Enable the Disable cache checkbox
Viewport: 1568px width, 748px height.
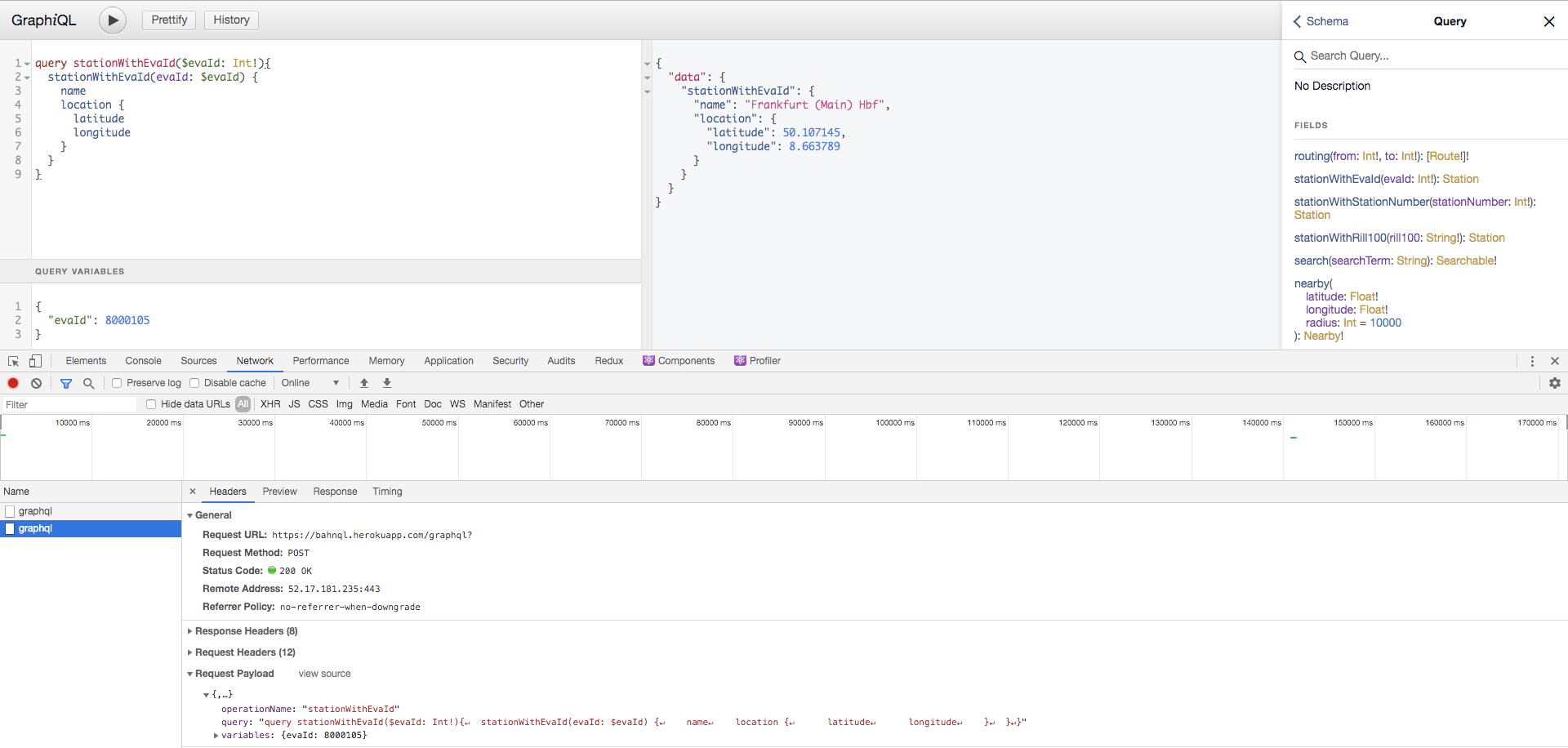[194, 383]
